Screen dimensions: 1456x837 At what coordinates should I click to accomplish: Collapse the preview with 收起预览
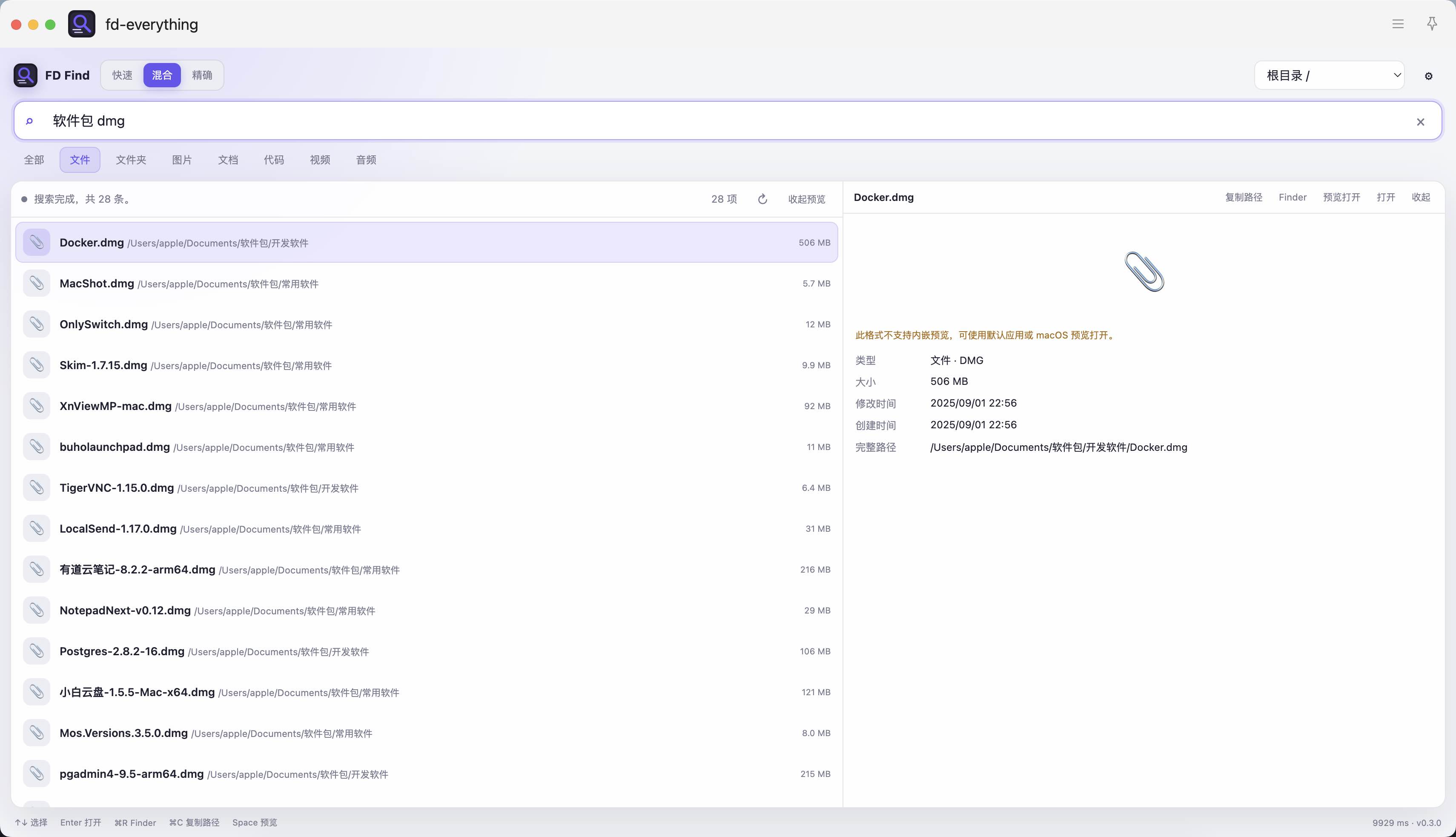[806, 199]
